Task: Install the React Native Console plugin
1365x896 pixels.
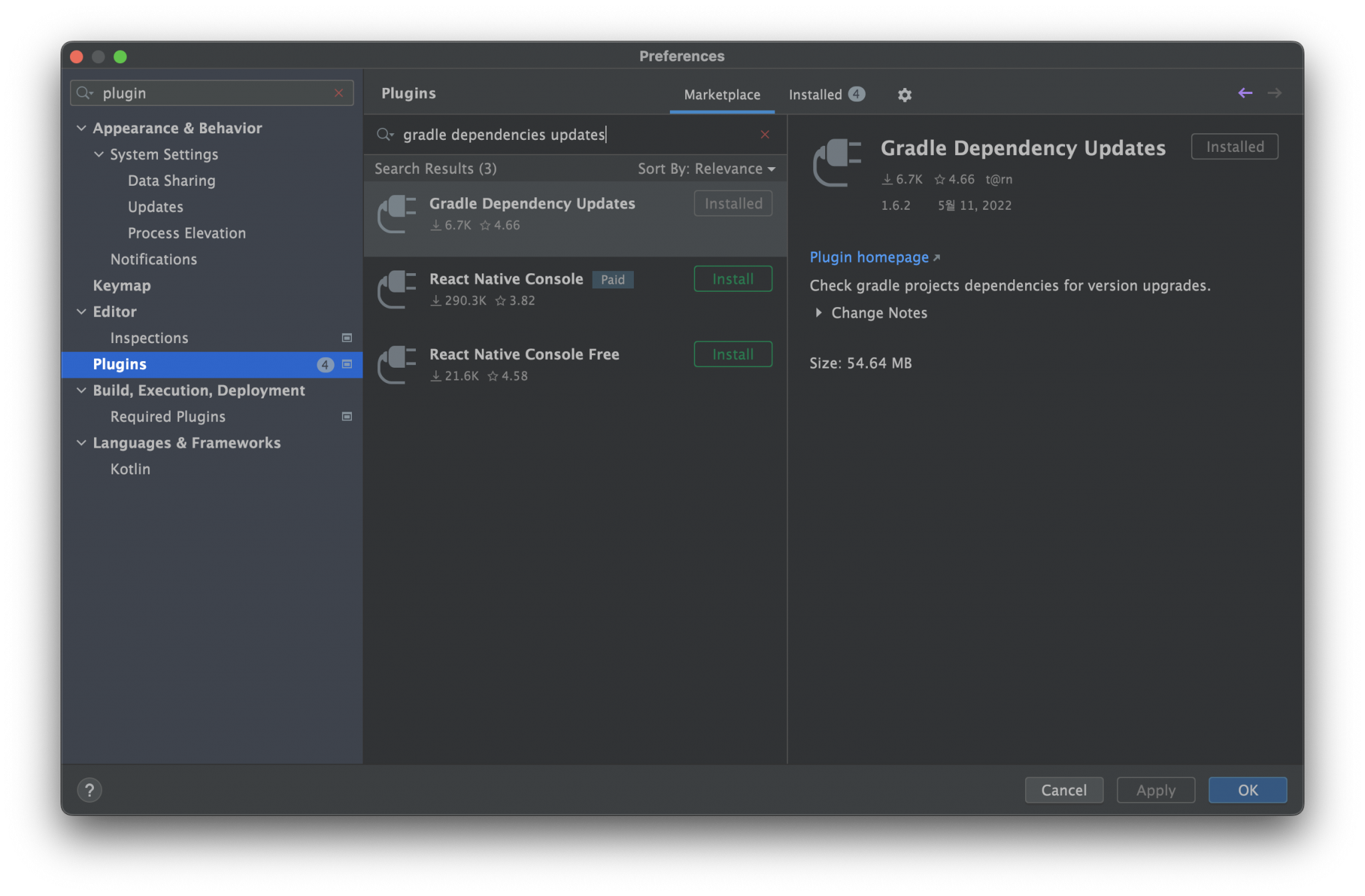Action: tap(732, 279)
